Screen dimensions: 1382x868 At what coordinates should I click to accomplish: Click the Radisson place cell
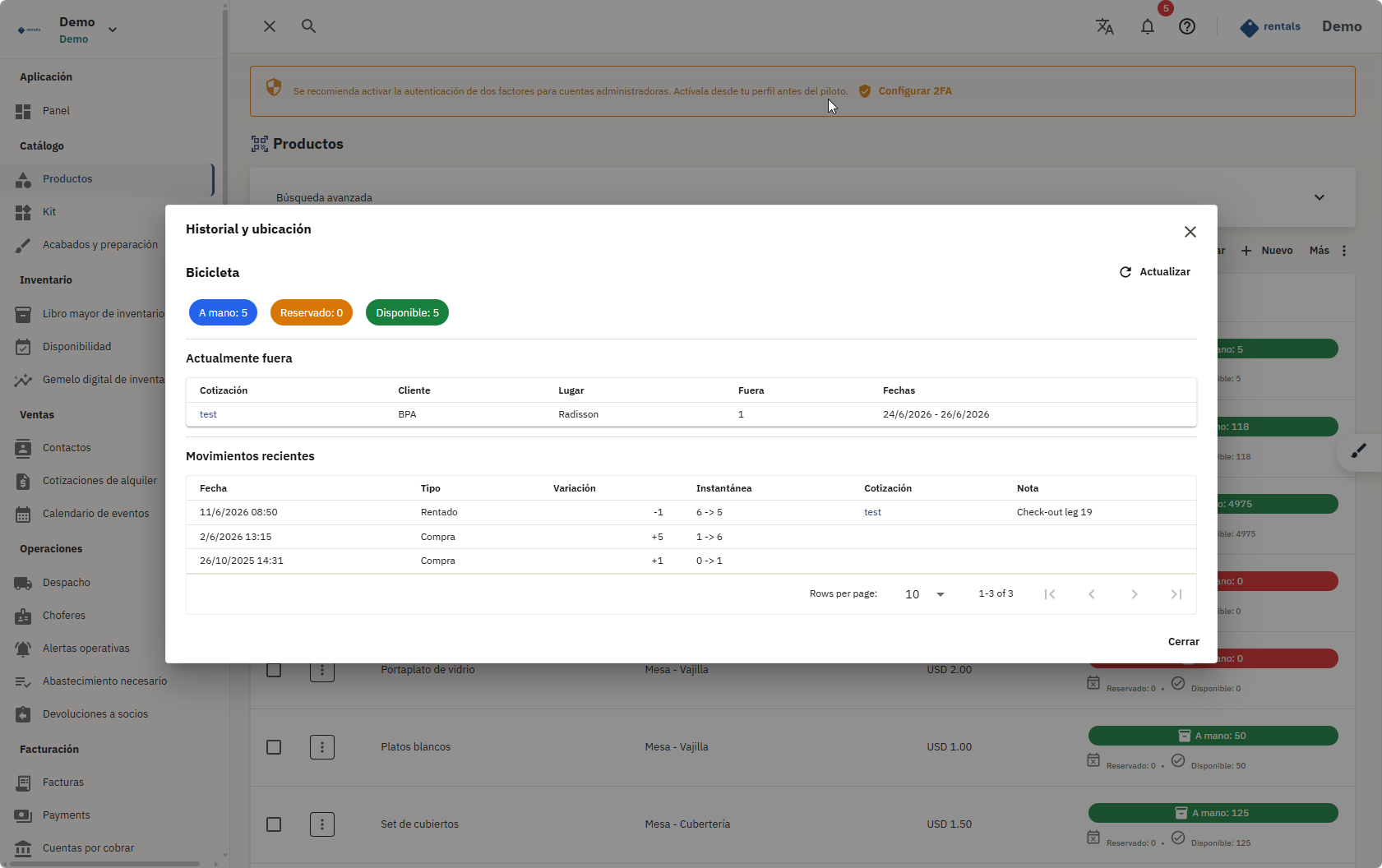point(578,414)
